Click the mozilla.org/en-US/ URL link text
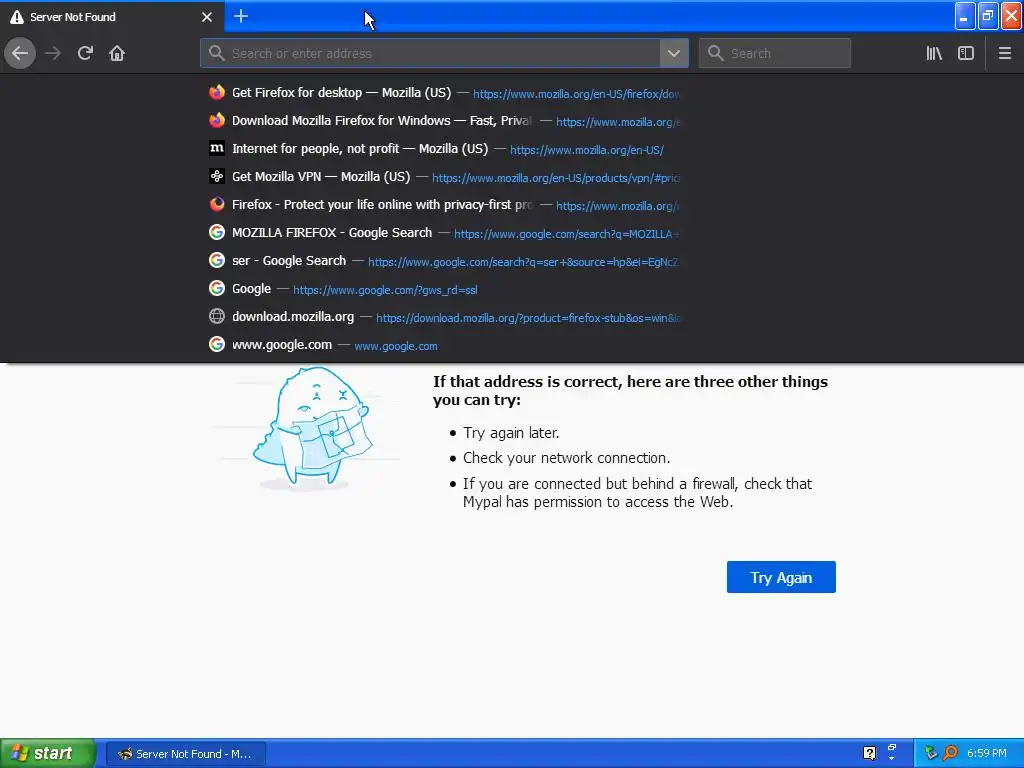This screenshot has width=1024, height=768. (586, 150)
